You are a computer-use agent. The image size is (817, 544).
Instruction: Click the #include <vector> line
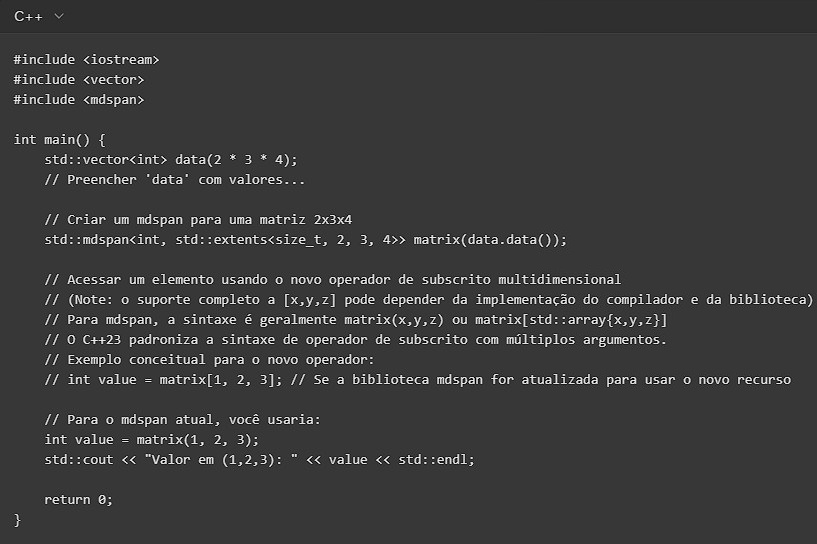point(79,79)
